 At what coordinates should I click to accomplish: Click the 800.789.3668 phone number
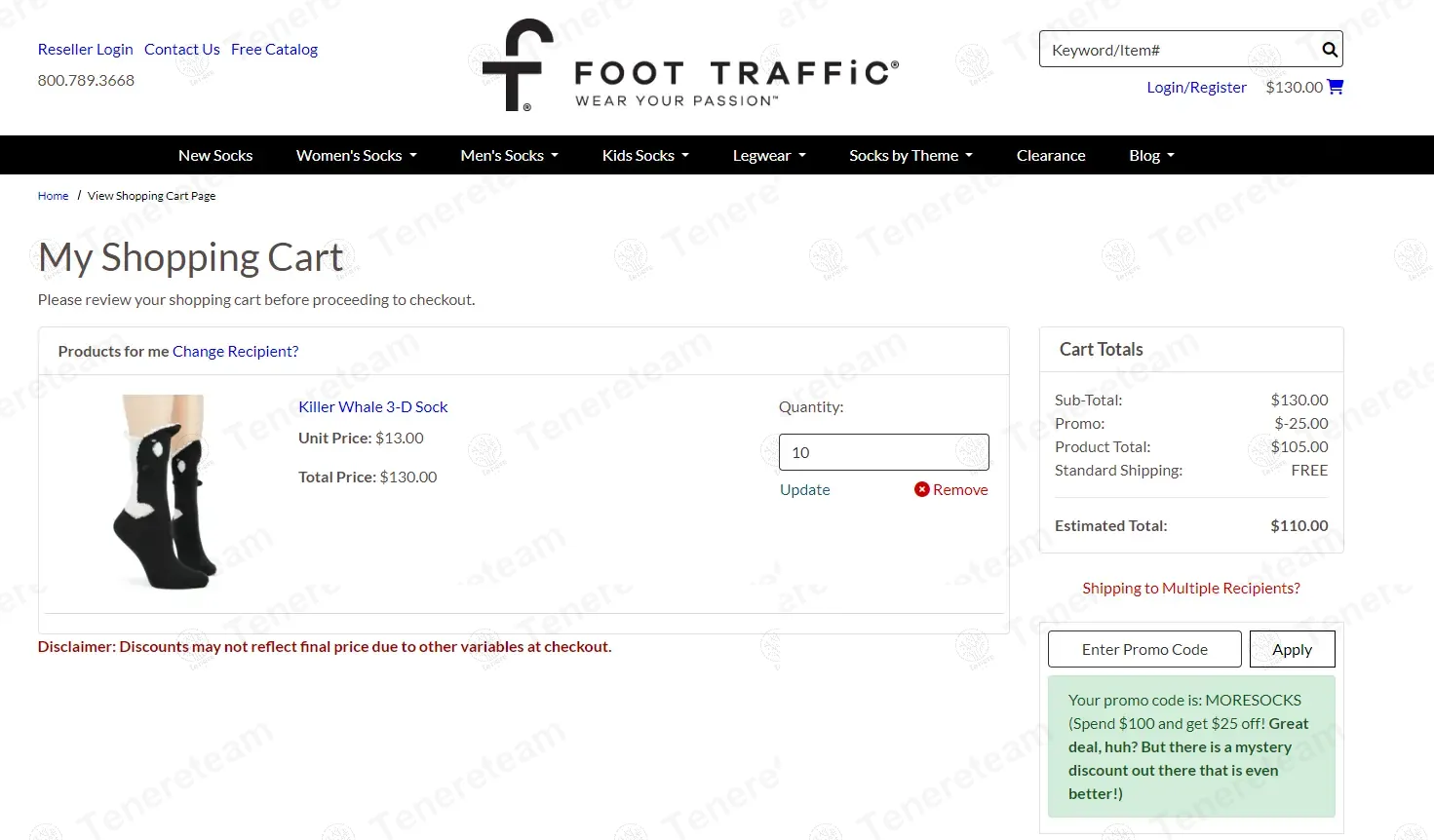click(x=86, y=80)
